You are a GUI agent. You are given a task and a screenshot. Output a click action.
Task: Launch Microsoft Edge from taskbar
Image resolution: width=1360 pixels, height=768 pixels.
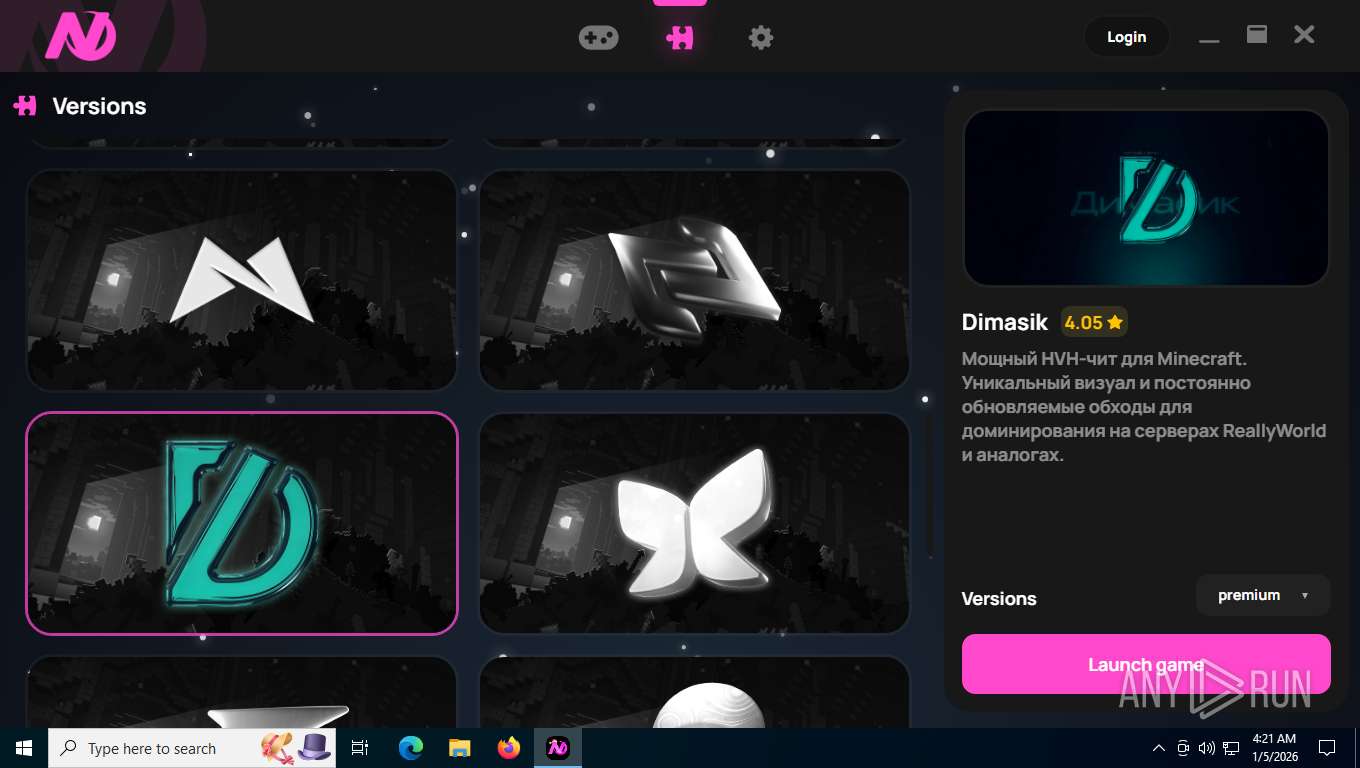coord(410,748)
